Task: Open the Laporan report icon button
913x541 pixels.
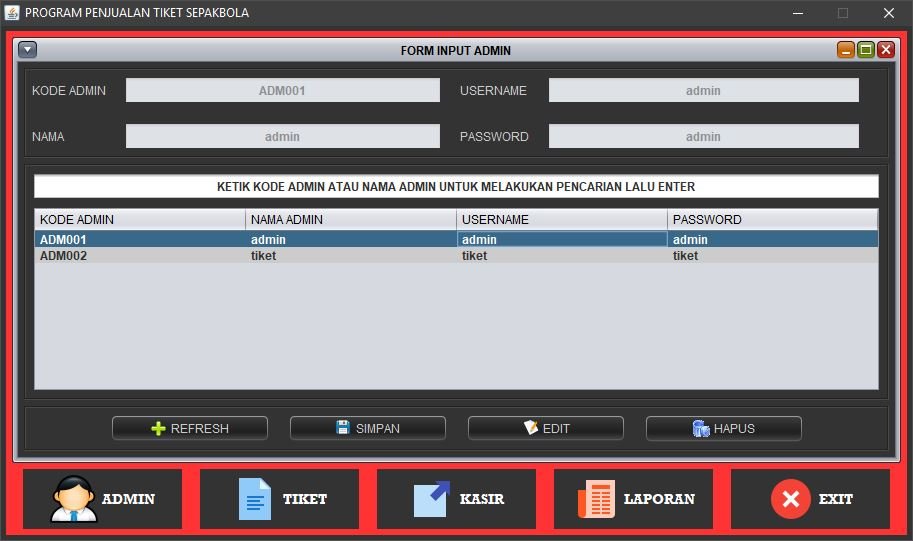Action: pyautogui.click(x=633, y=499)
